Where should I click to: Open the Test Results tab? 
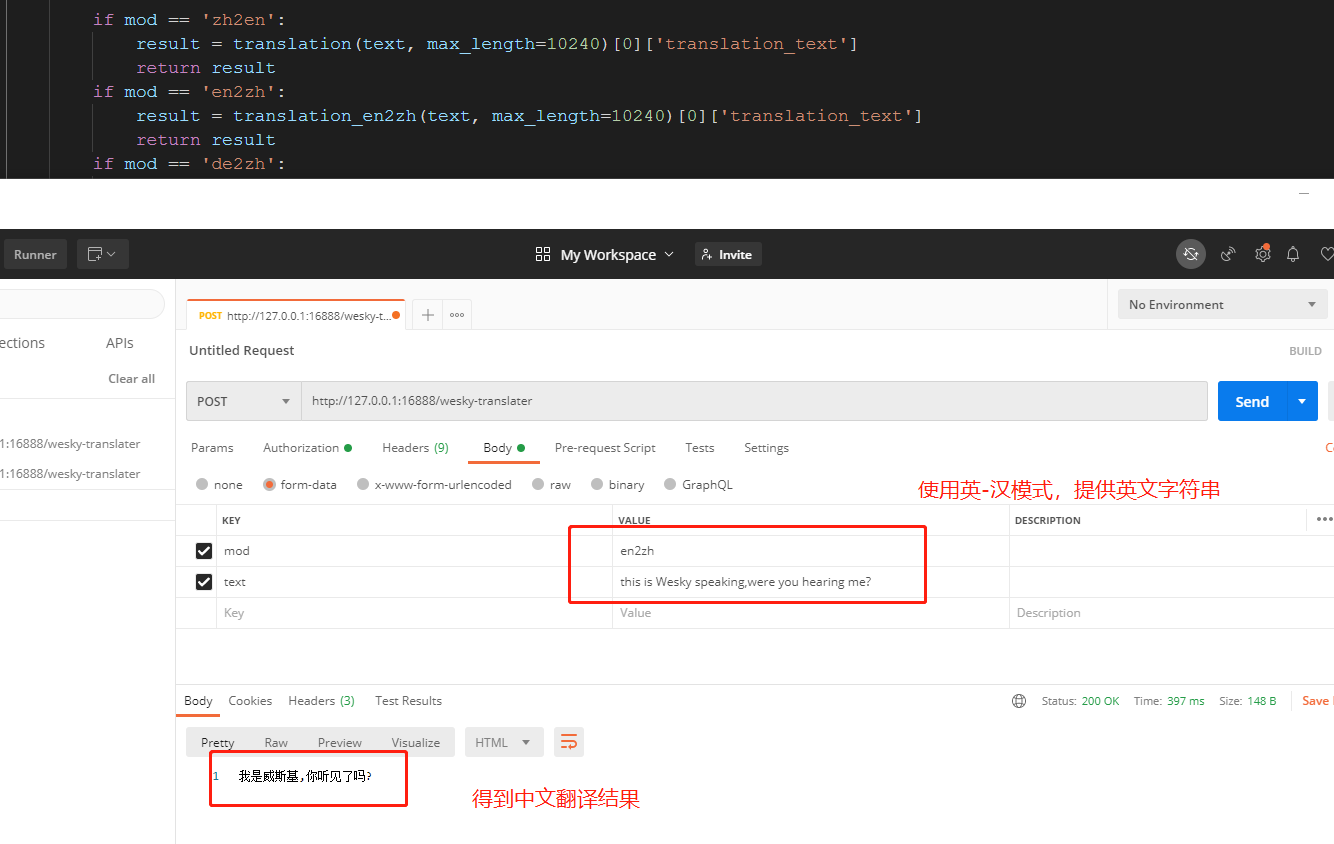pyautogui.click(x=408, y=701)
